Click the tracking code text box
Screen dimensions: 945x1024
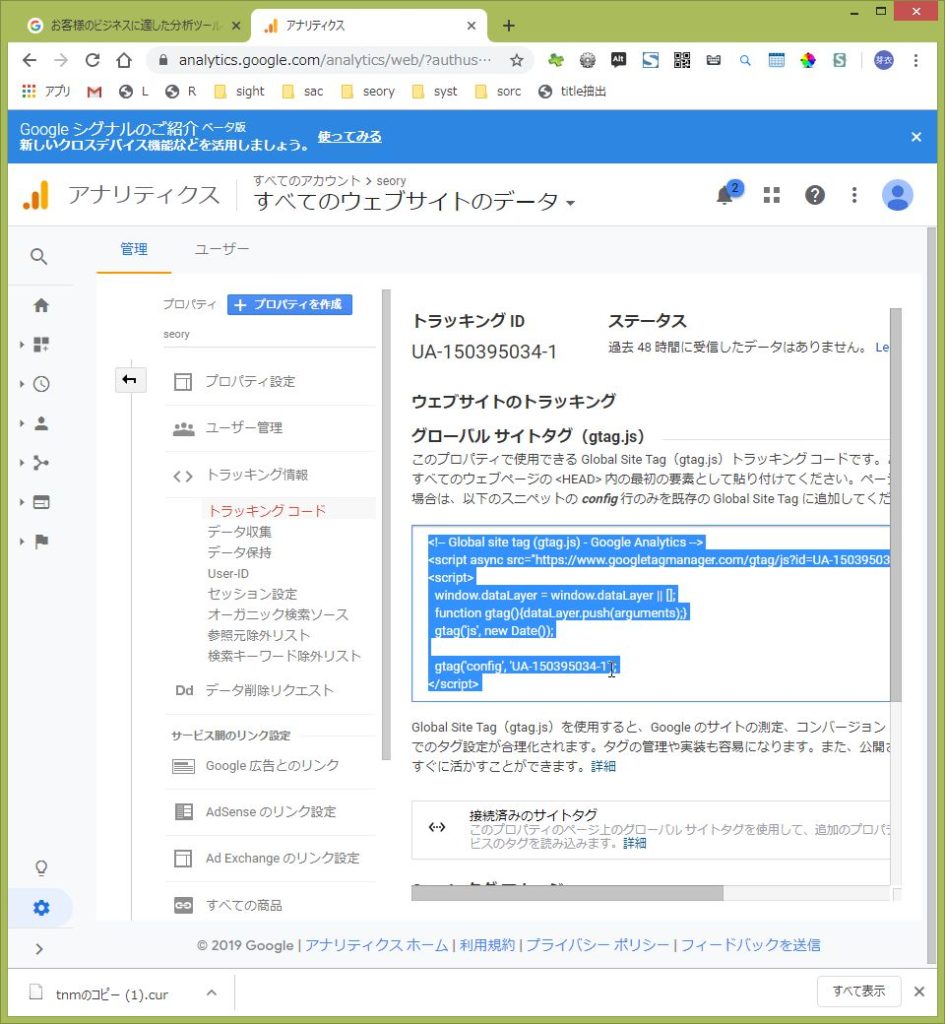(x=651, y=613)
